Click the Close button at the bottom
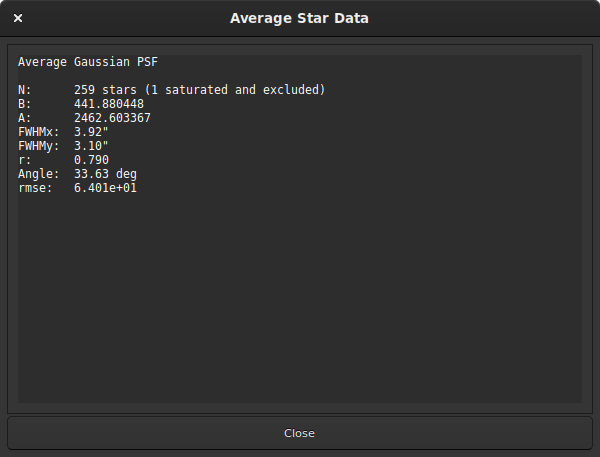Image resolution: width=600 pixels, height=457 pixels. (300, 433)
